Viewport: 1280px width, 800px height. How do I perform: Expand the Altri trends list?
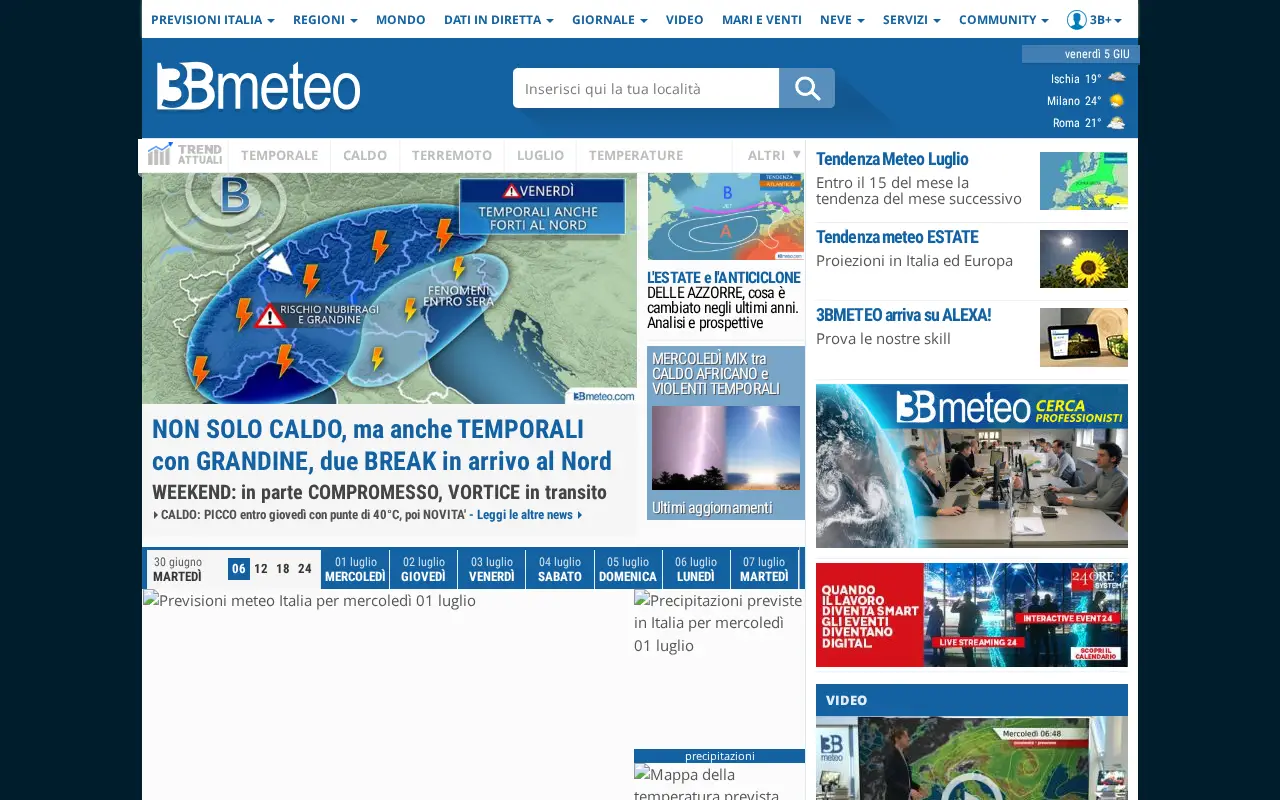coord(774,155)
